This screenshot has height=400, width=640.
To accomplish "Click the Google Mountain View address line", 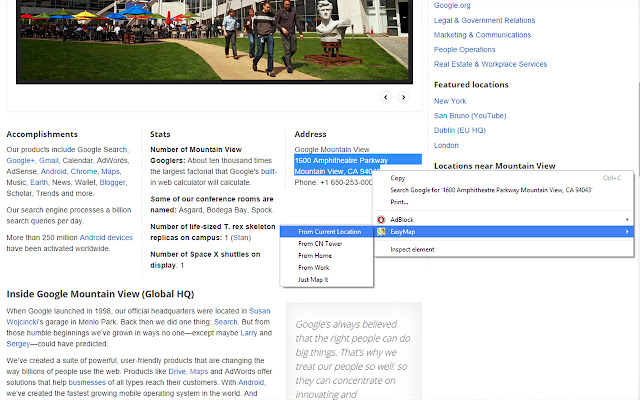I will (332, 149).
